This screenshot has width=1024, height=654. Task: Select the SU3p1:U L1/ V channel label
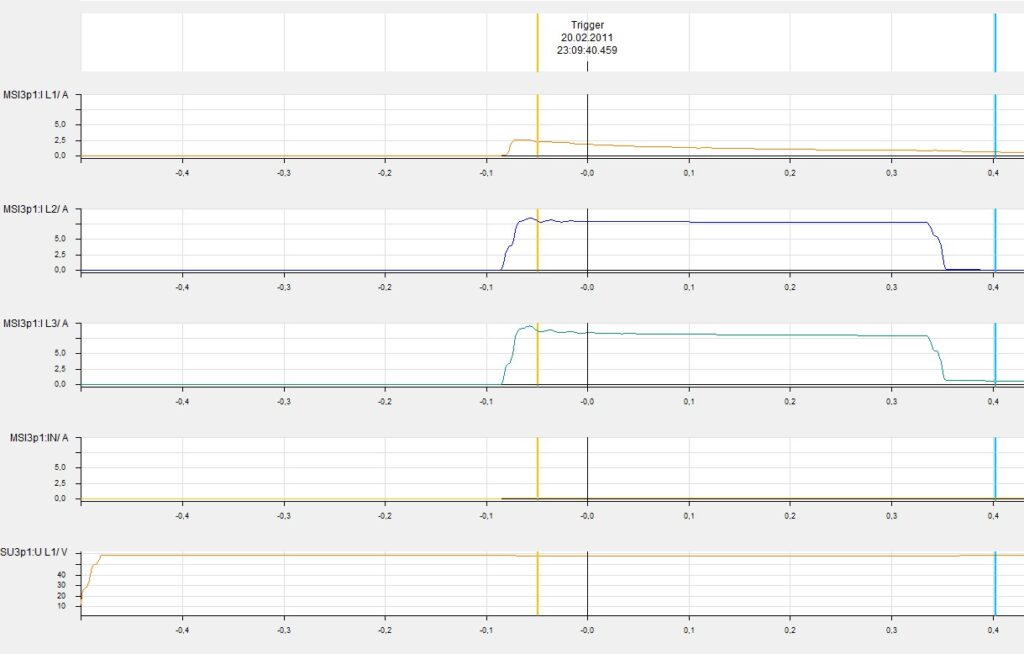tap(40, 552)
